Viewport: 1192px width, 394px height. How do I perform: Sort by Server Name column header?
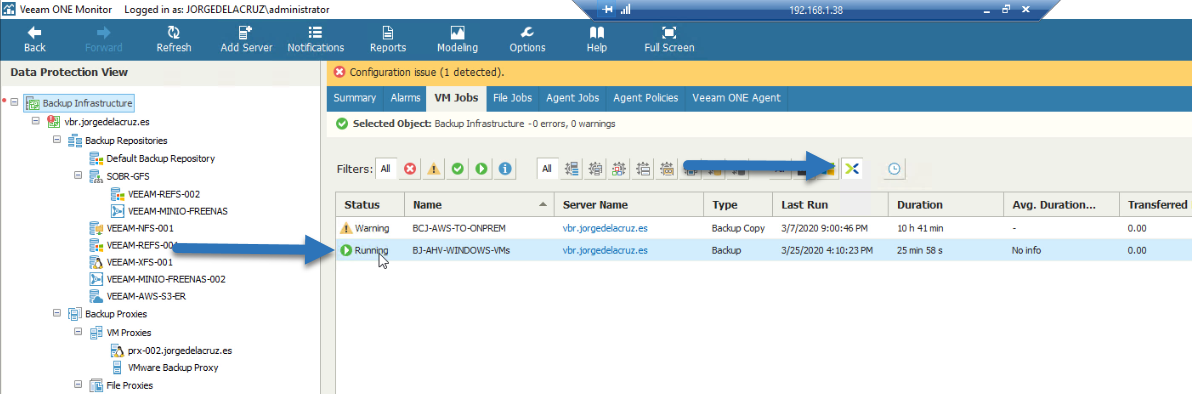tap(628, 205)
